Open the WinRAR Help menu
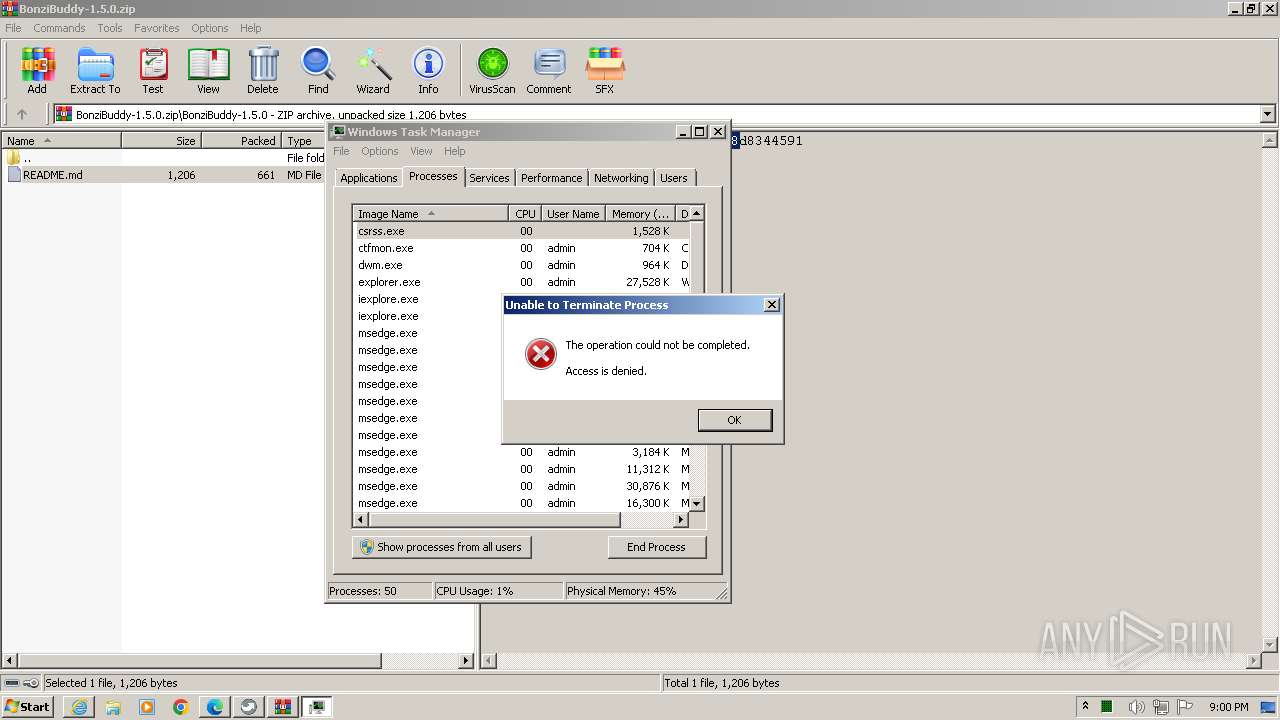The width and height of the screenshot is (1280, 720). tap(251, 28)
